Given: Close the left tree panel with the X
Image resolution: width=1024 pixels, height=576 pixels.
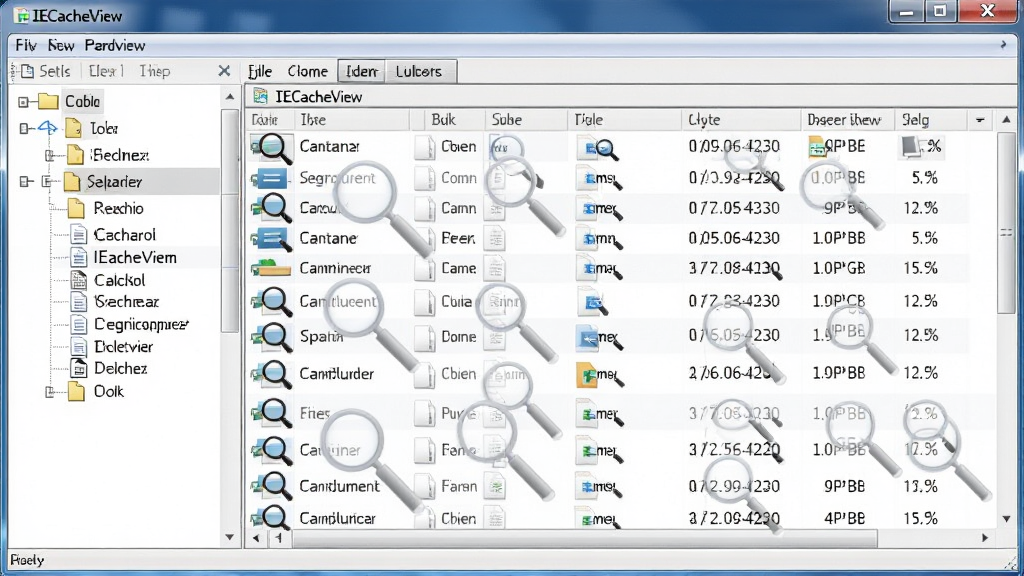Looking at the screenshot, I should pos(224,71).
